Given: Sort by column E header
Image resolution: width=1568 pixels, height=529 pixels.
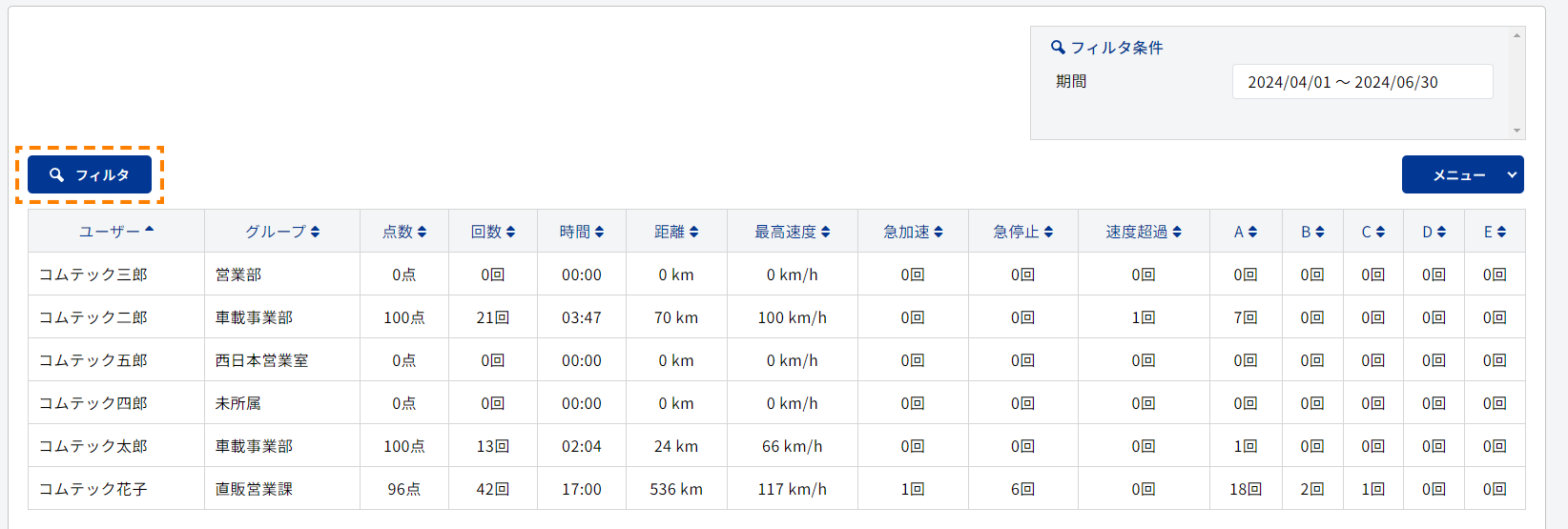Looking at the screenshot, I should pyautogui.click(x=1495, y=232).
